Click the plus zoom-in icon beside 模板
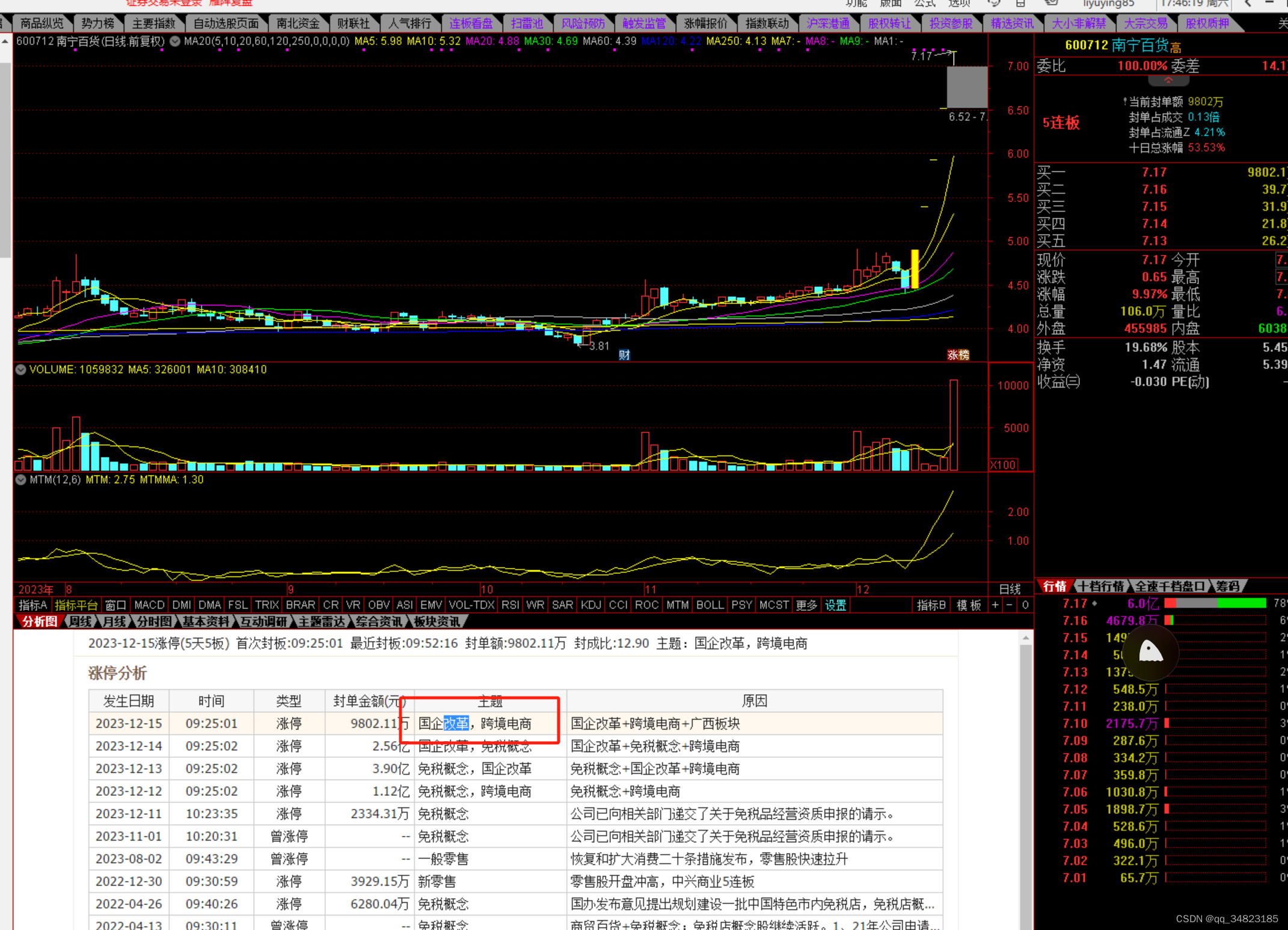Screen dimensions: 1288x930 [995, 605]
